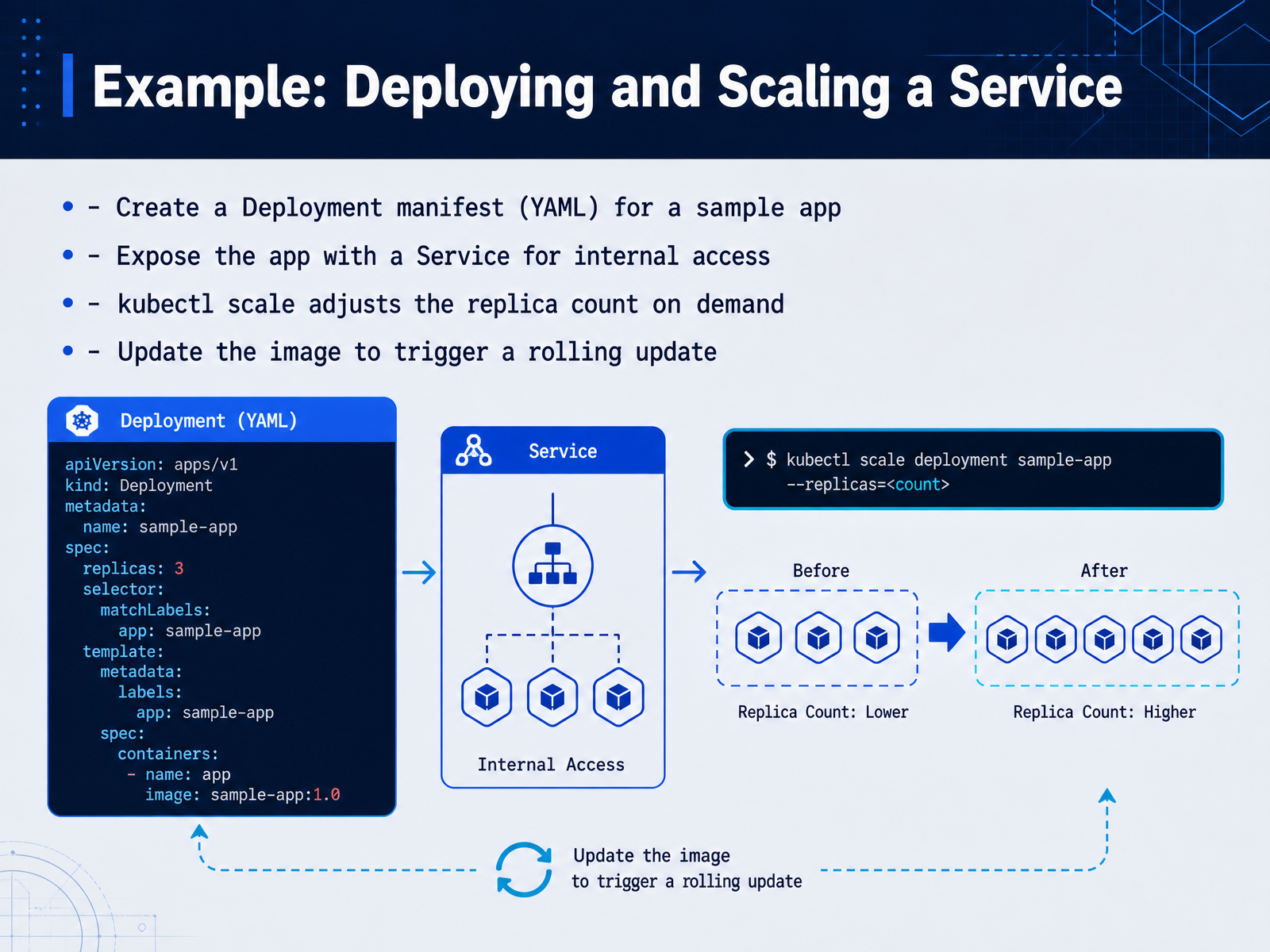Click the 'labels:' YAML line
This screenshot has height=952, width=1270.
(150, 692)
